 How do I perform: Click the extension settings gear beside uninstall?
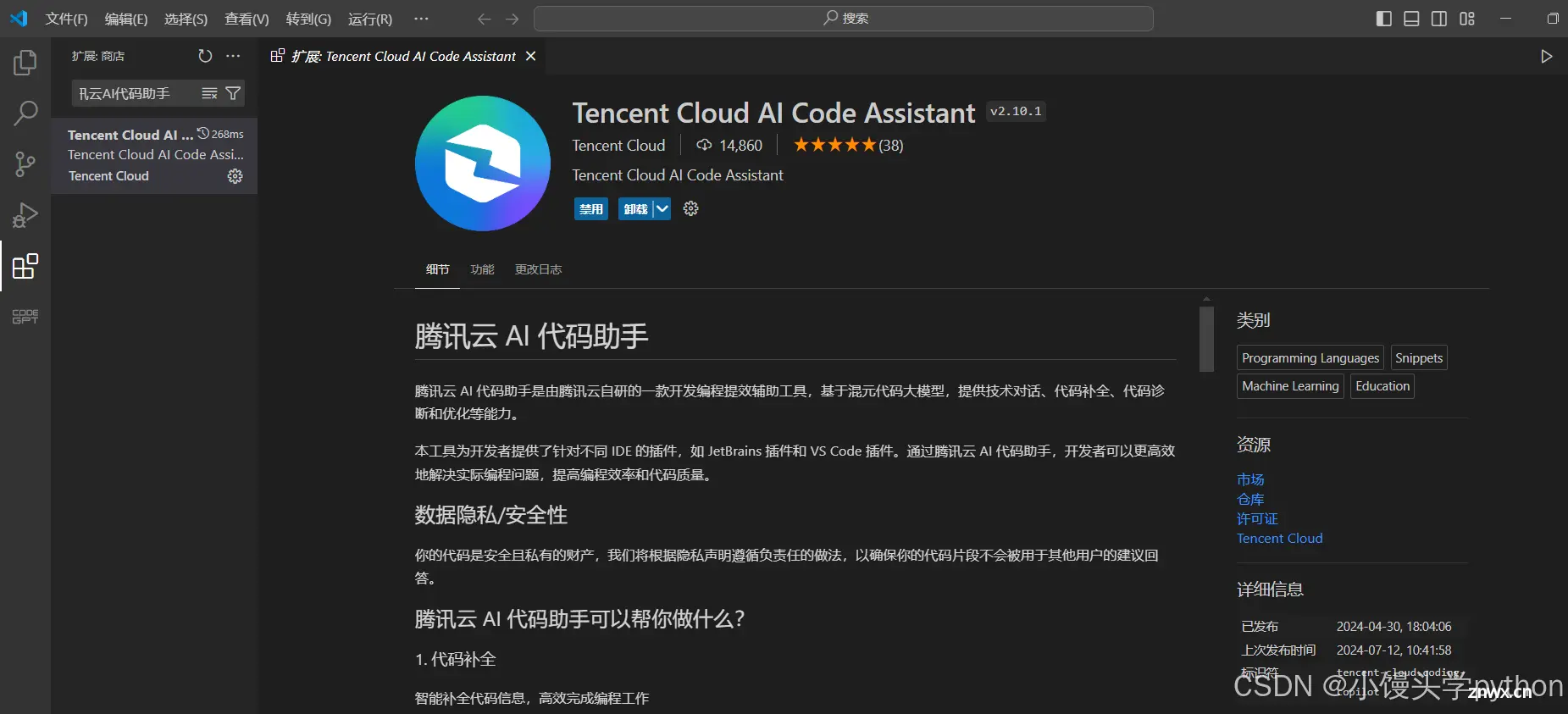point(691,208)
